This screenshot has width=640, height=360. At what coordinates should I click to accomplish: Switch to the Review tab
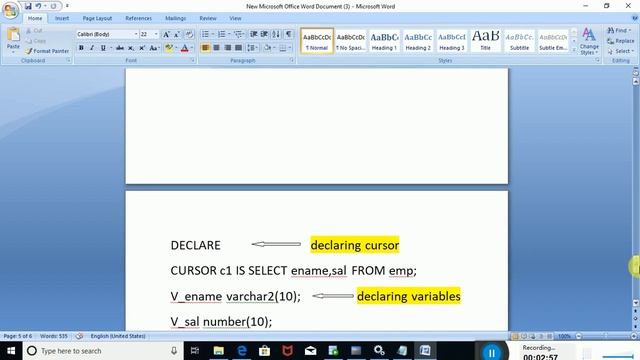[208, 18]
